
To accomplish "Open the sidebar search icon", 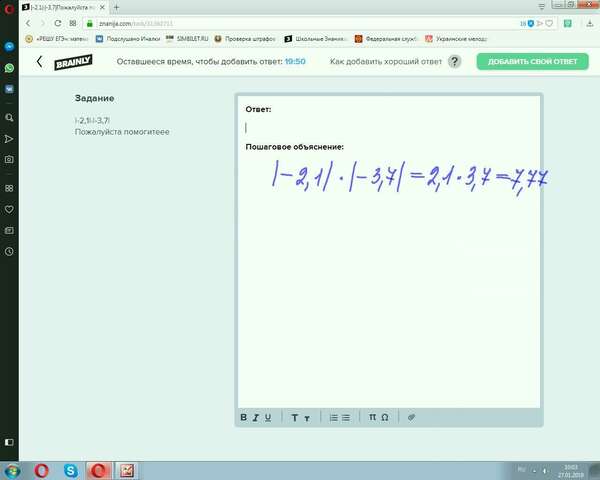I will pyautogui.click(x=9, y=118).
